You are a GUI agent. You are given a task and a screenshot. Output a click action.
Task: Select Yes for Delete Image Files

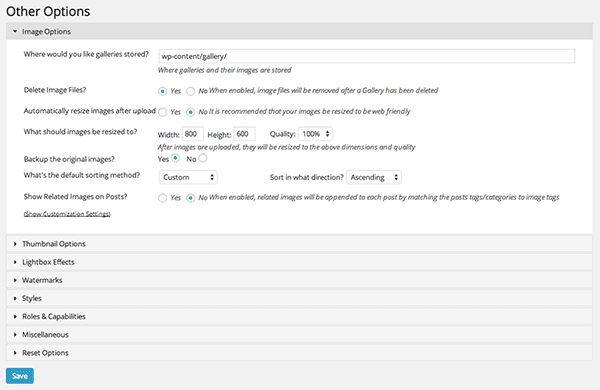(x=163, y=91)
